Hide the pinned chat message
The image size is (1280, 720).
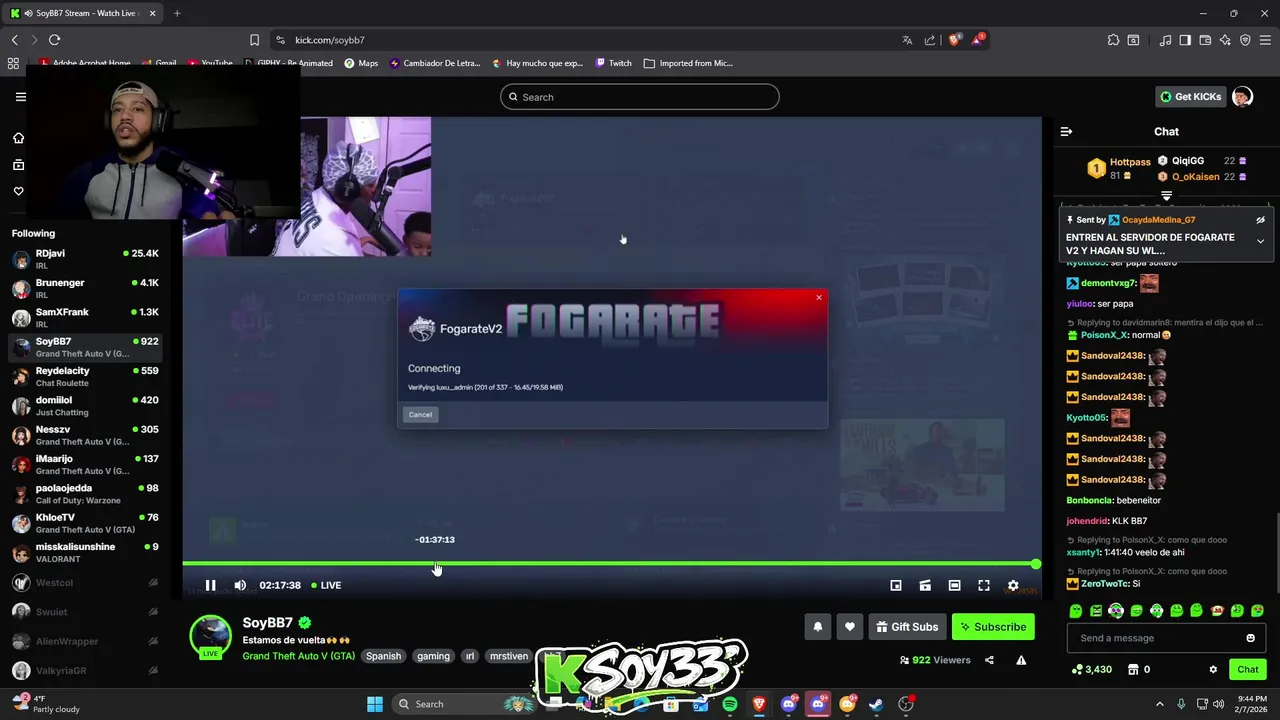(1260, 220)
